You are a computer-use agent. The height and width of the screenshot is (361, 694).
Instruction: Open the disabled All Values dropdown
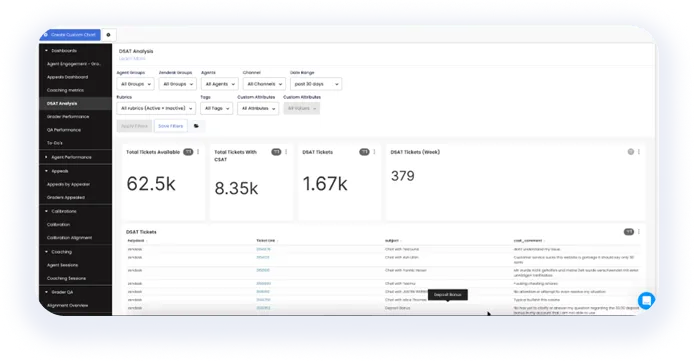[302, 108]
